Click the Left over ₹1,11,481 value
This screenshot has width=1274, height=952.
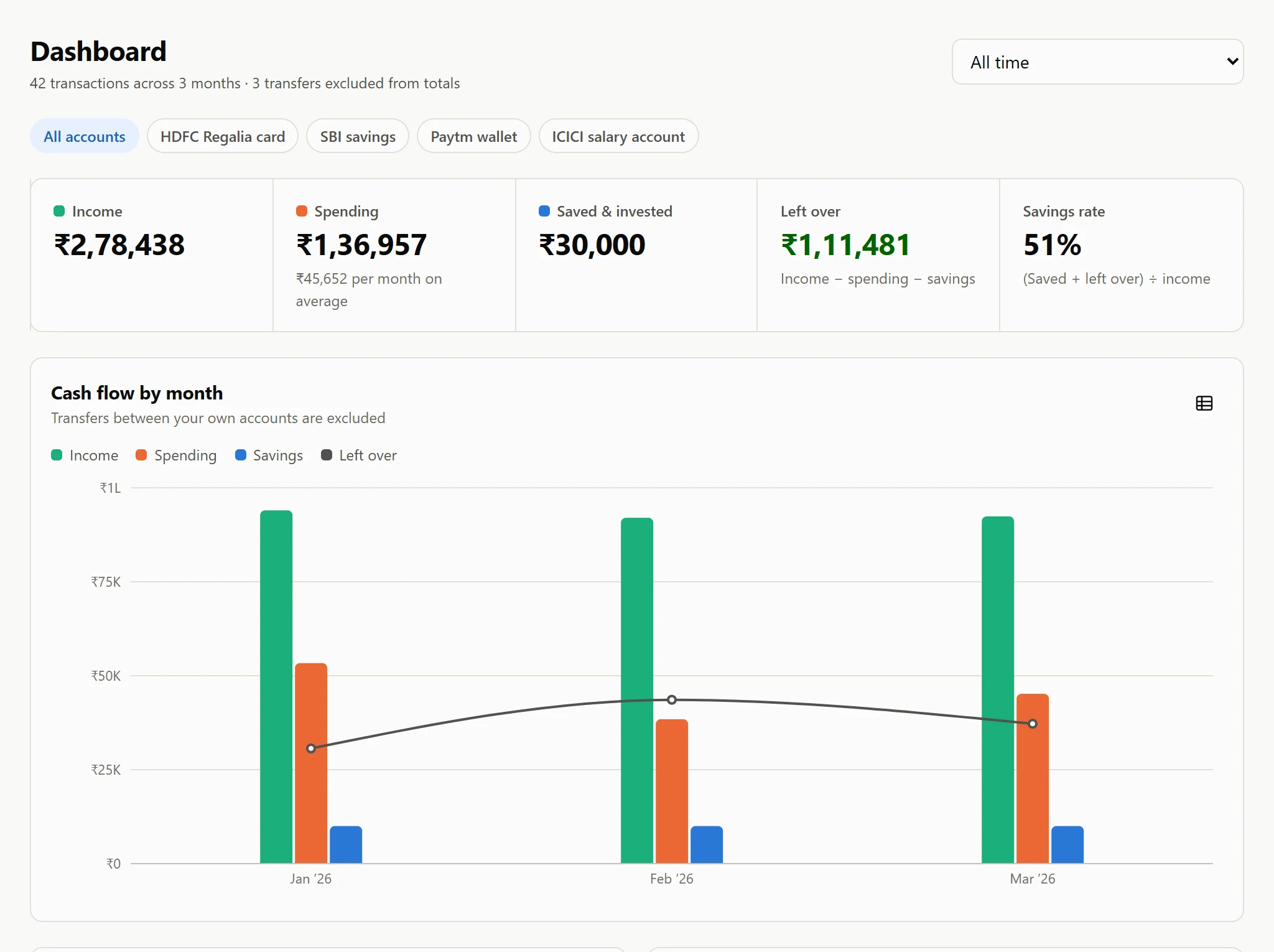pos(845,245)
